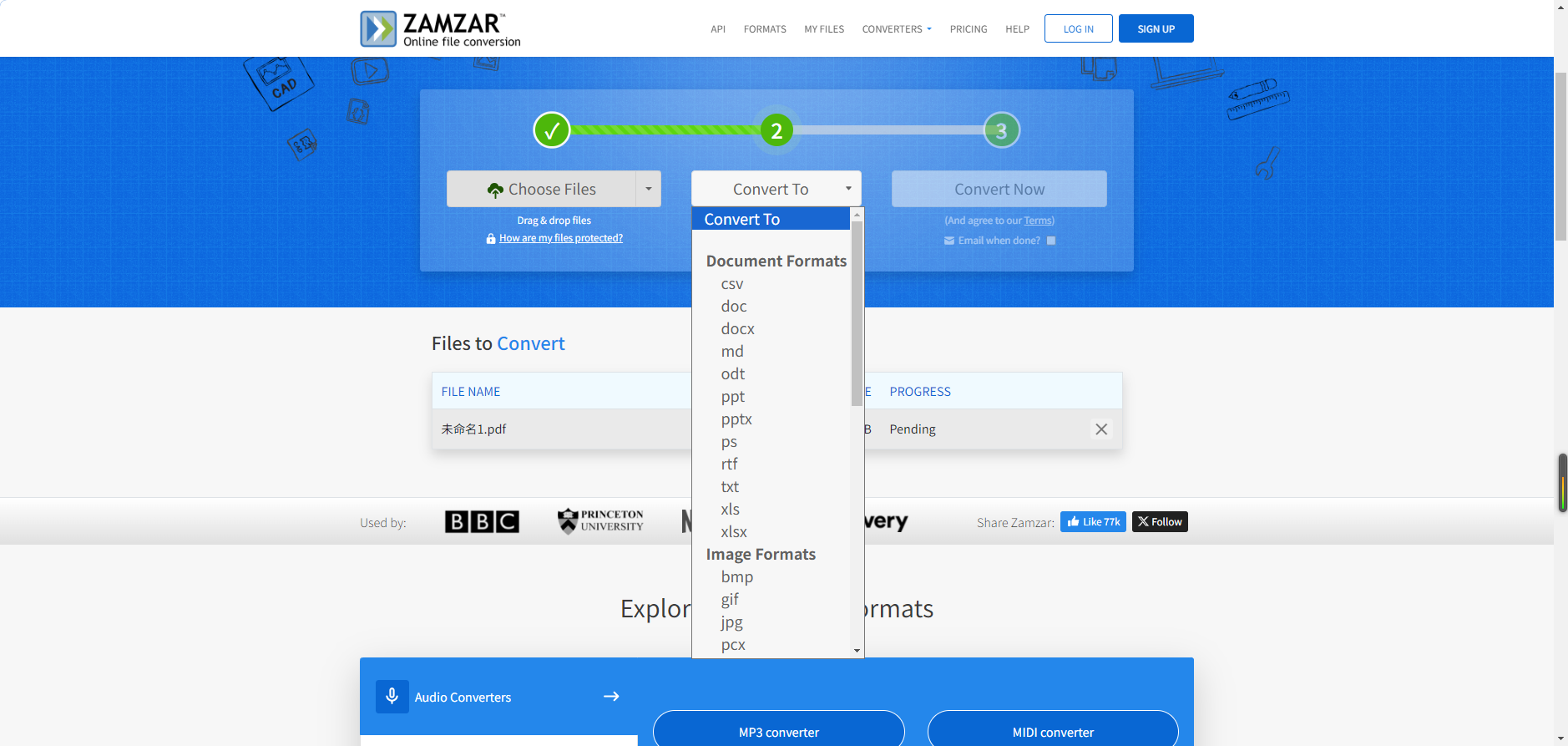Click the step 3 circle icon
This screenshot has height=746, width=1568.
(1001, 130)
